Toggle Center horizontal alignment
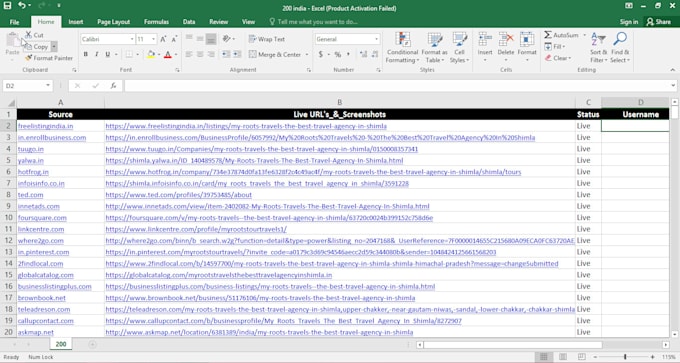This screenshot has width=680, height=363. [200, 54]
